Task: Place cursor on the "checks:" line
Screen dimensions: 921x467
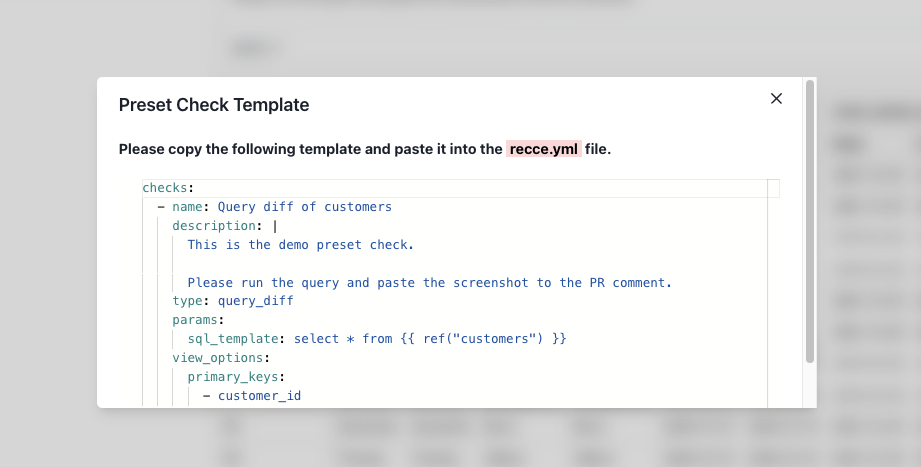Action: tap(168, 188)
